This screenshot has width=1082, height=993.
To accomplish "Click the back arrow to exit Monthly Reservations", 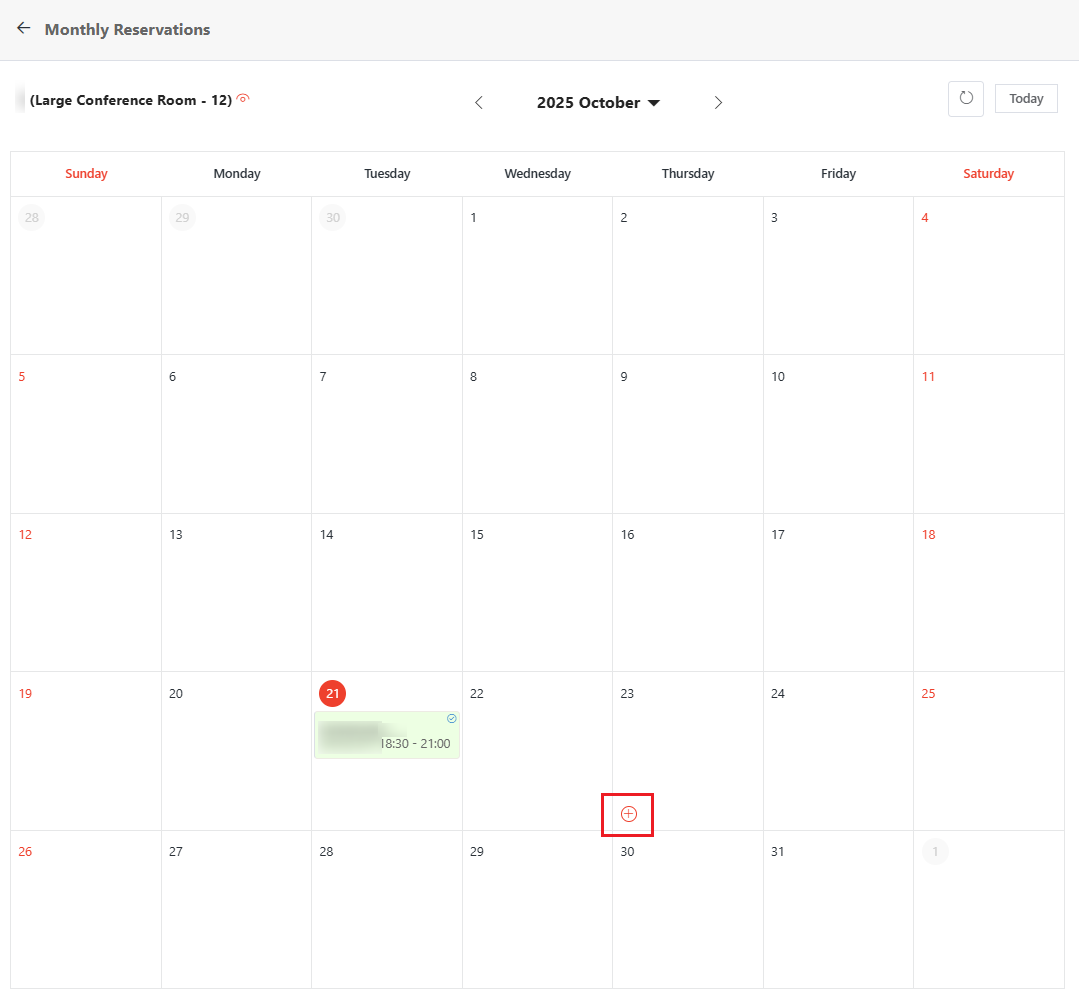I will (23, 28).
